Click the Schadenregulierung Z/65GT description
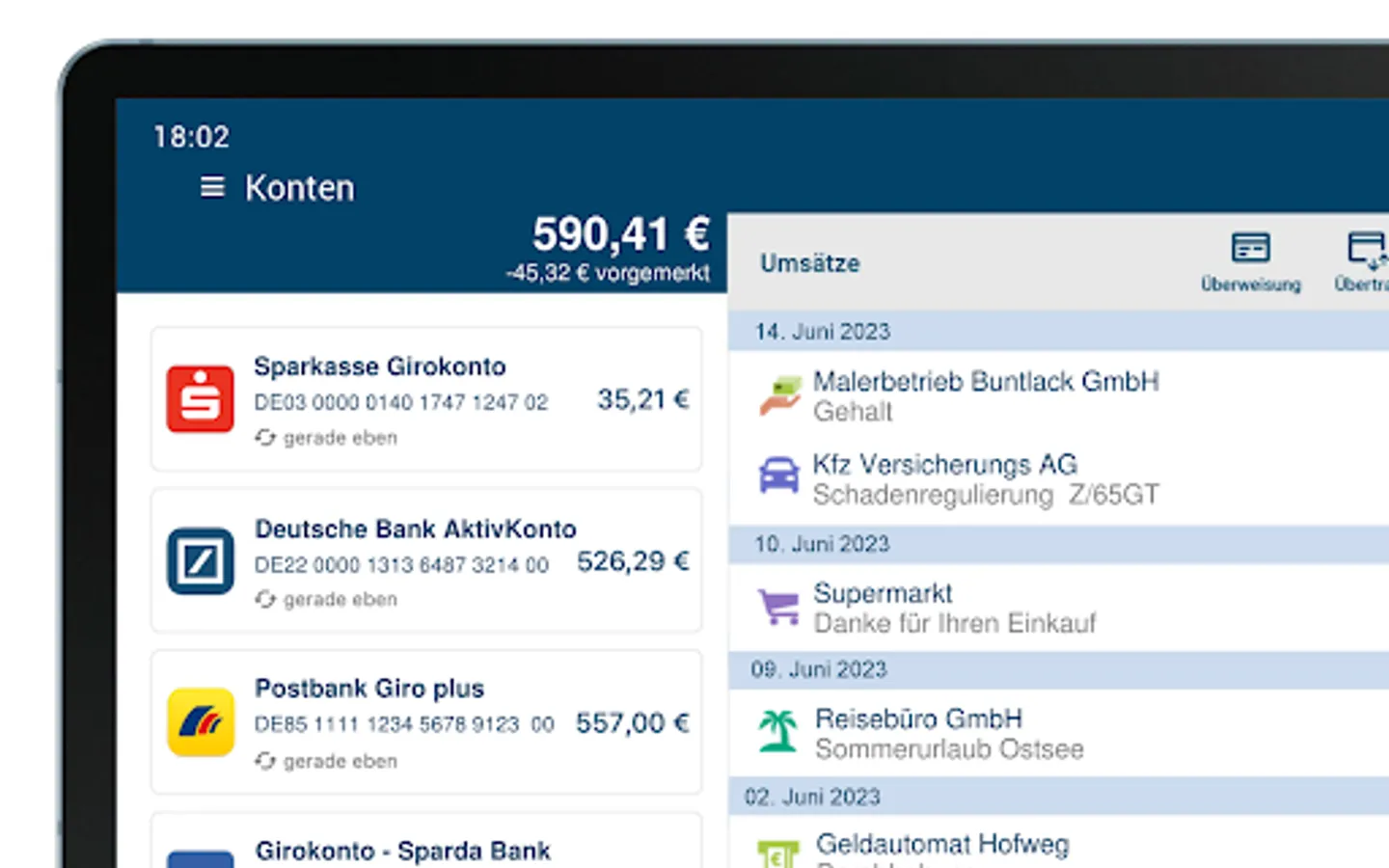Screen dimensions: 1389x868 pyautogui.click(x=987, y=495)
